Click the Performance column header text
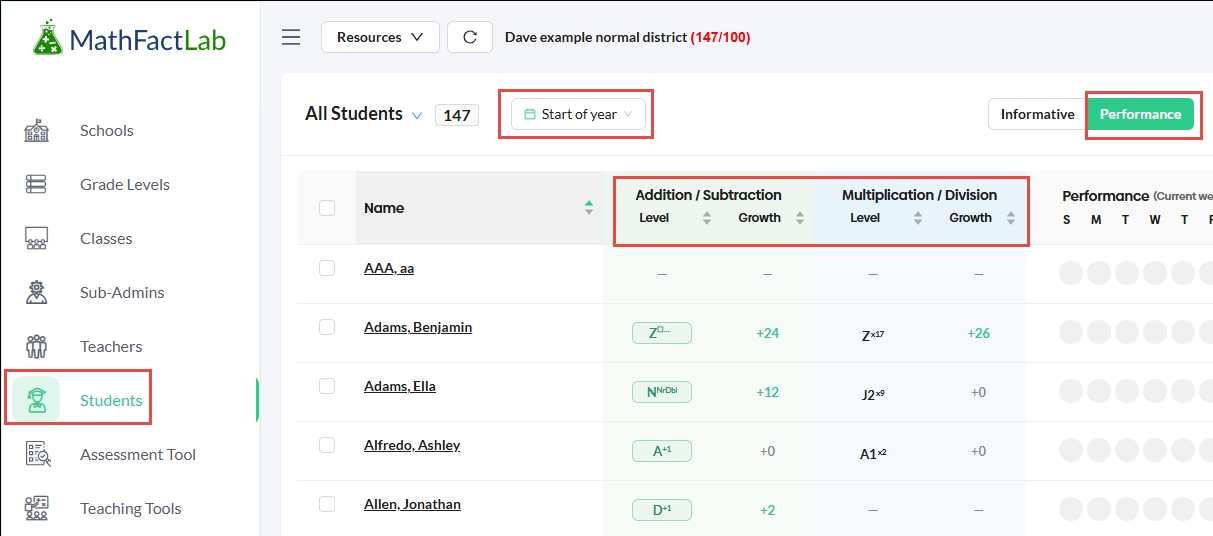The height and width of the screenshot is (536, 1213). [1105, 196]
